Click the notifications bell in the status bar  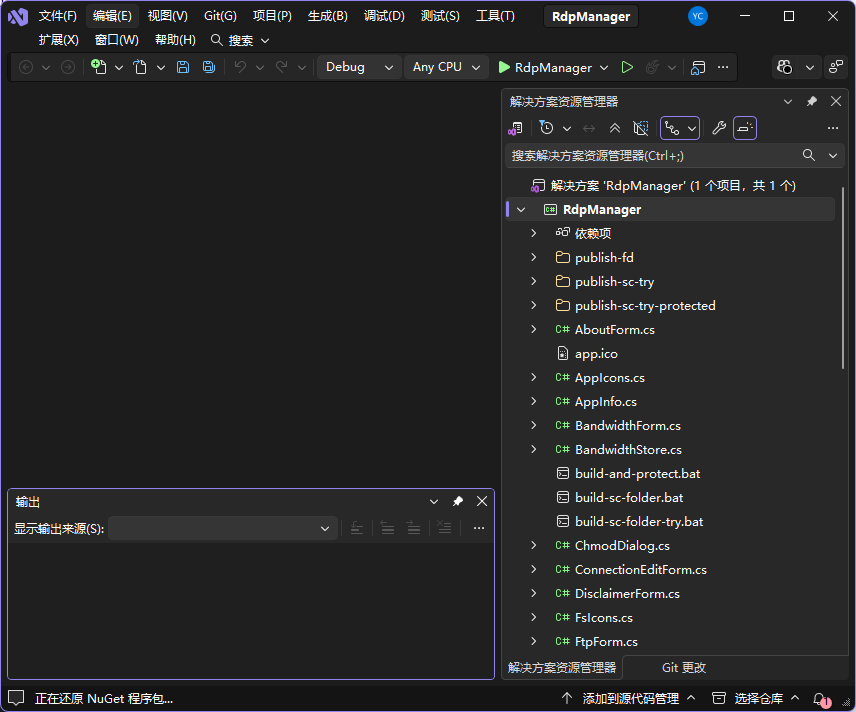[x=821, y=699]
